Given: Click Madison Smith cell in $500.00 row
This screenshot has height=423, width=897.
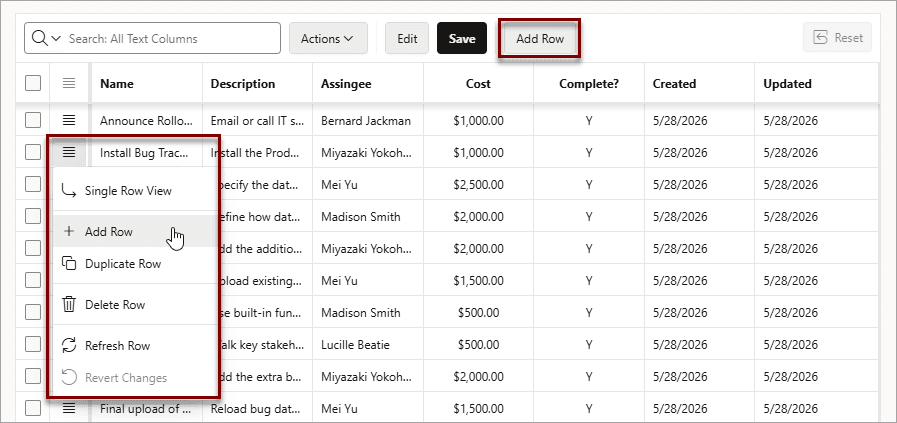Looking at the screenshot, I should click(368, 313).
